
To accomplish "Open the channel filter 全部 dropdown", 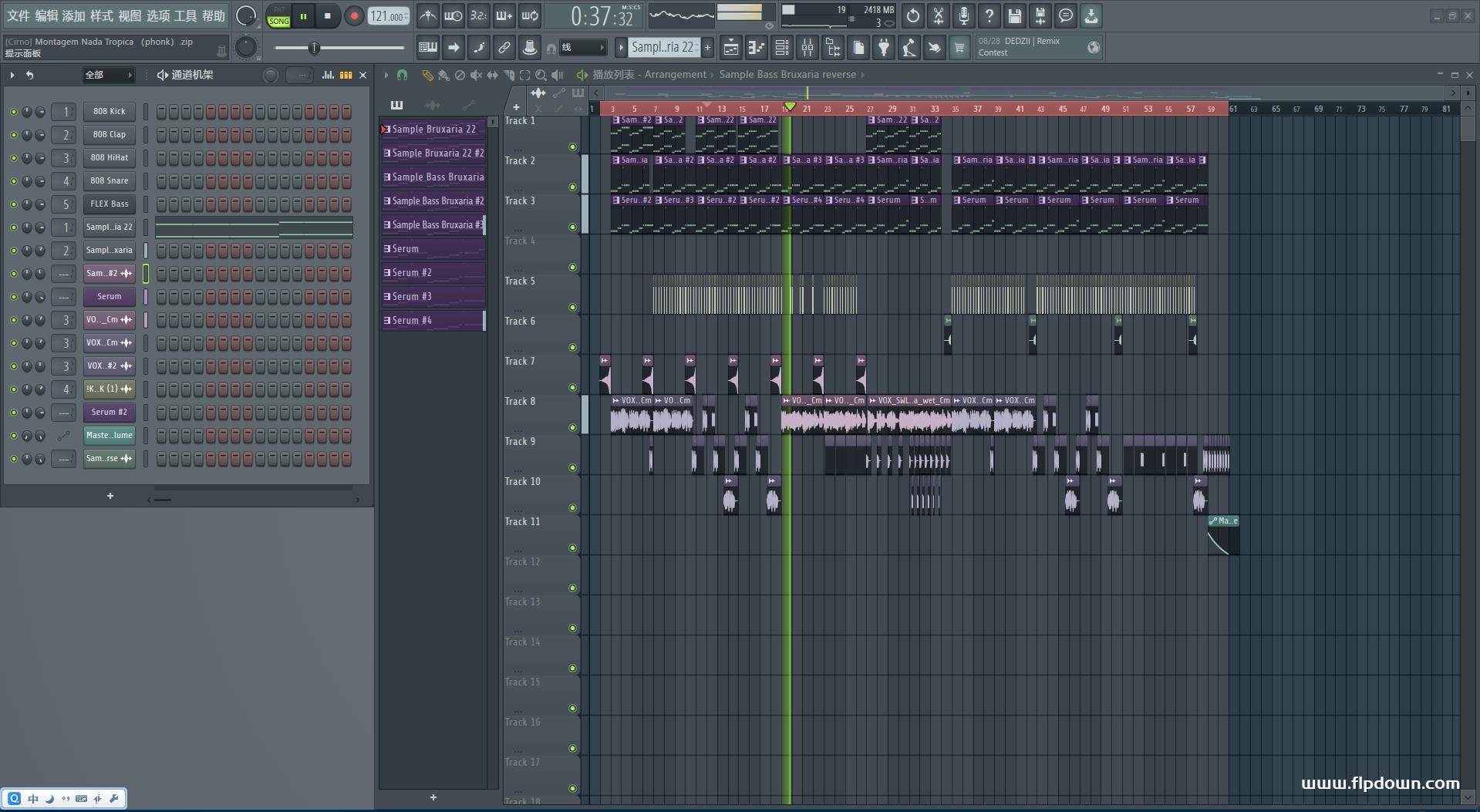I will 108,75.
